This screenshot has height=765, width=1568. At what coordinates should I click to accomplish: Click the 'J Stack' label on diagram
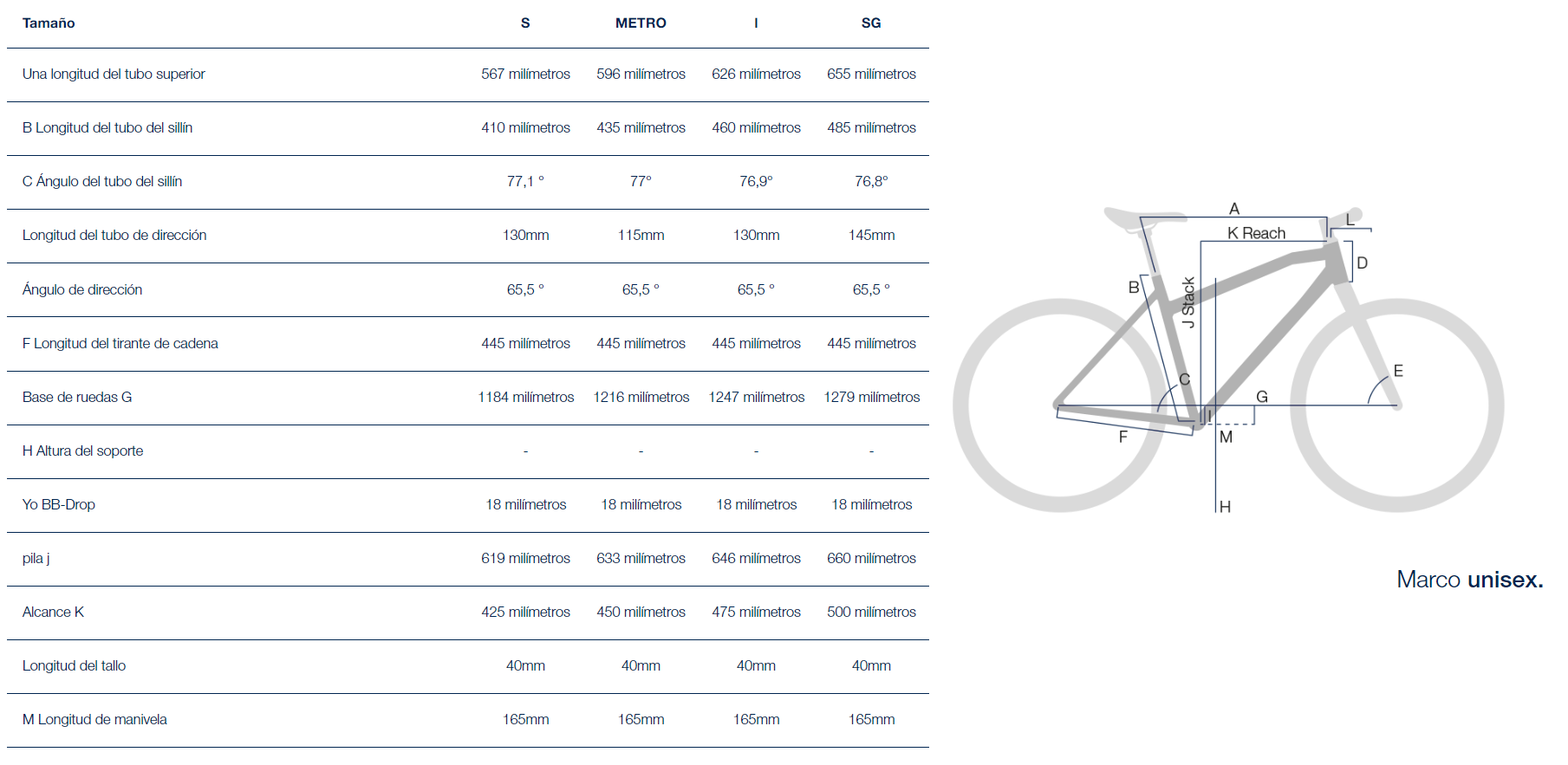coord(1188,302)
